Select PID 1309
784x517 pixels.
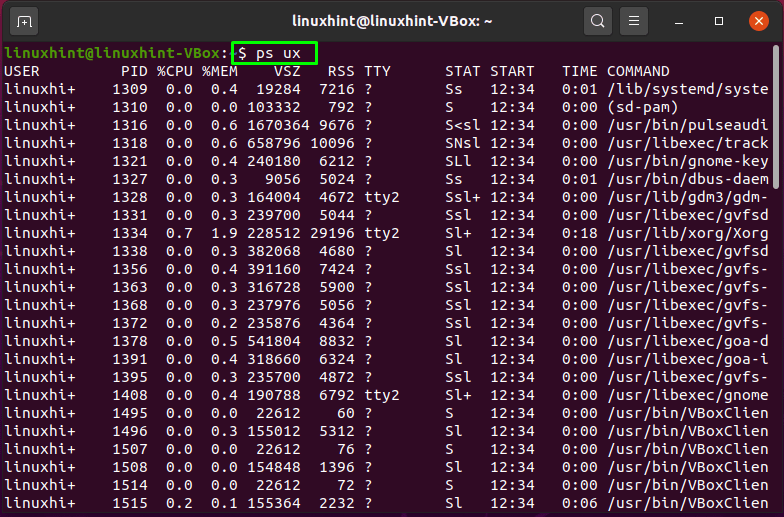pyautogui.click(x=130, y=90)
